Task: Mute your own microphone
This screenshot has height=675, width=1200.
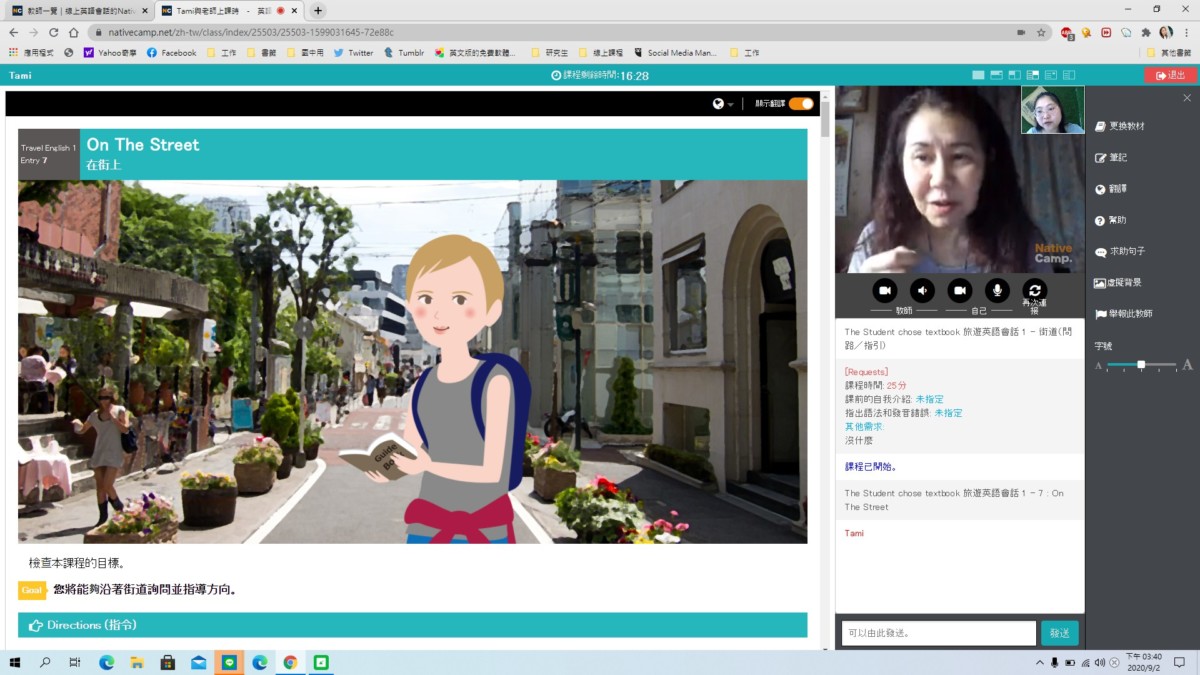Action: [x=997, y=290]
